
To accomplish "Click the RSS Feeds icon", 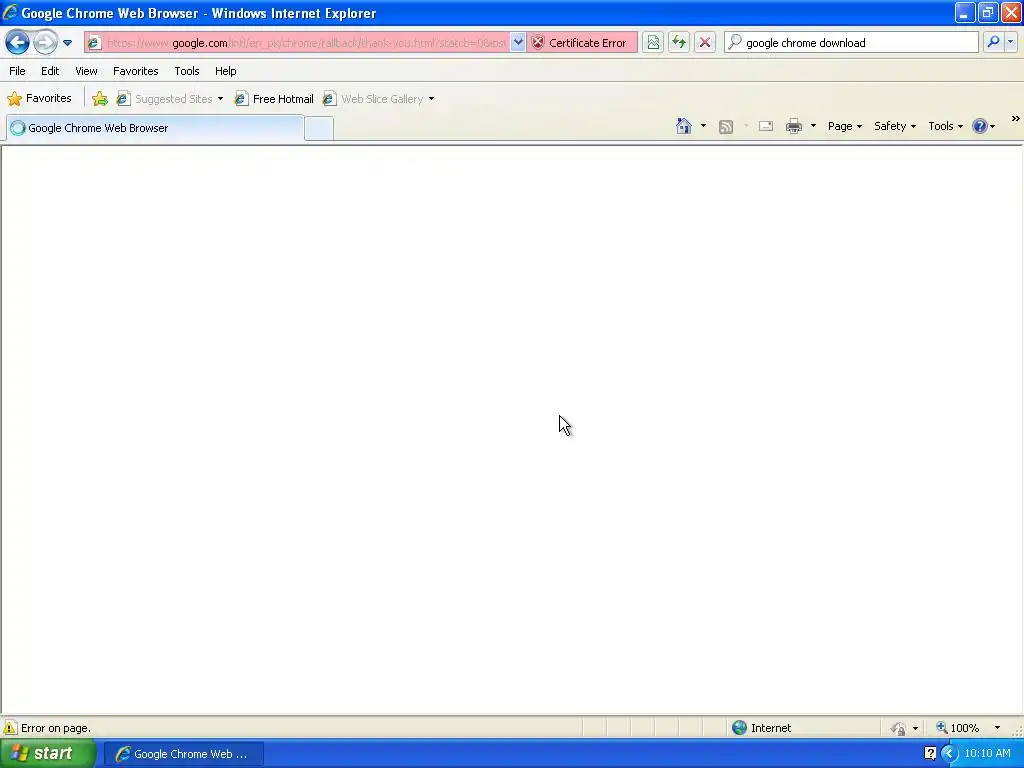I will (726, 127).
